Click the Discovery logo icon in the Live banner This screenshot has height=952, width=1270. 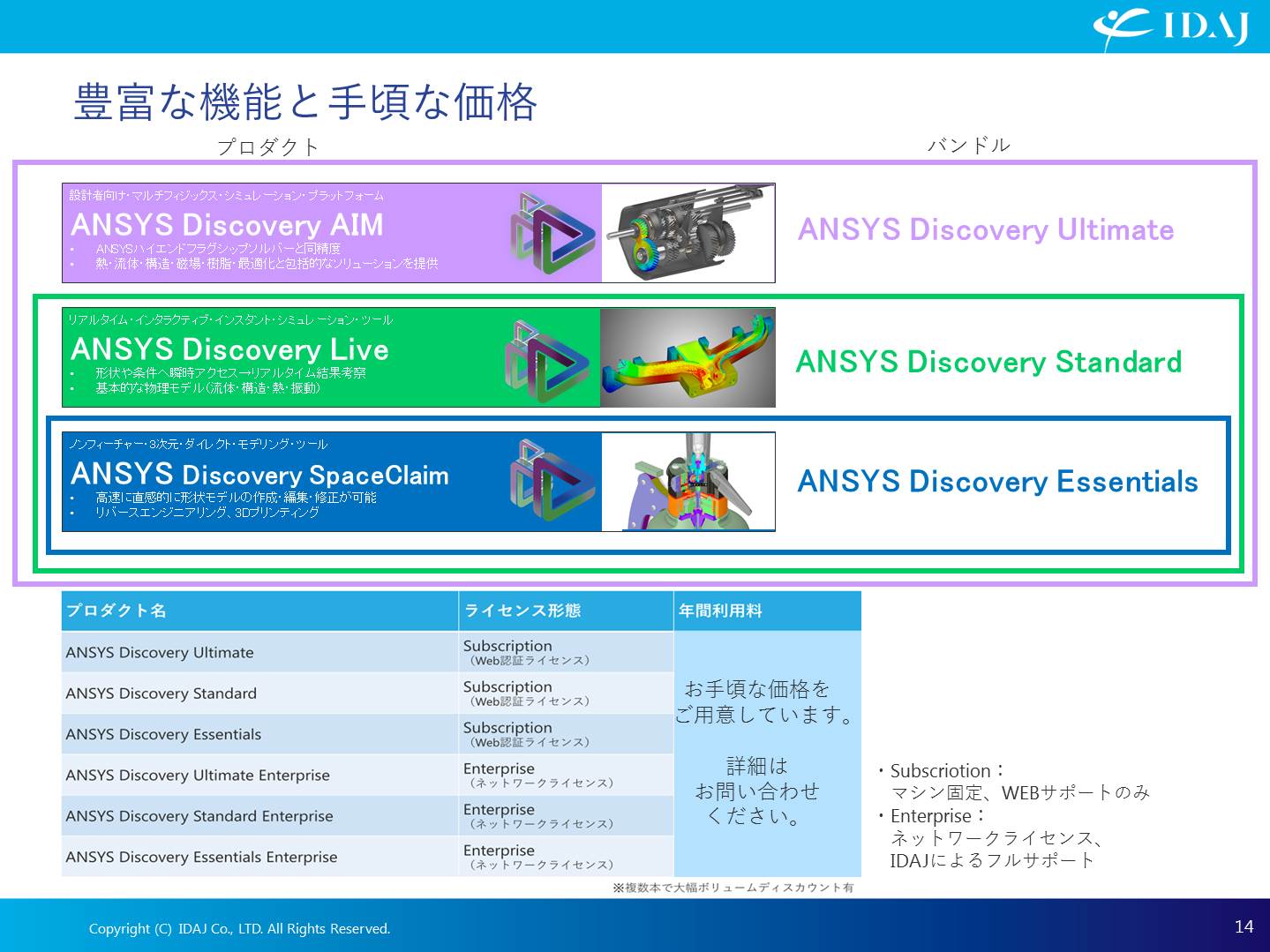pyautogui.click(x=547, y=360)
